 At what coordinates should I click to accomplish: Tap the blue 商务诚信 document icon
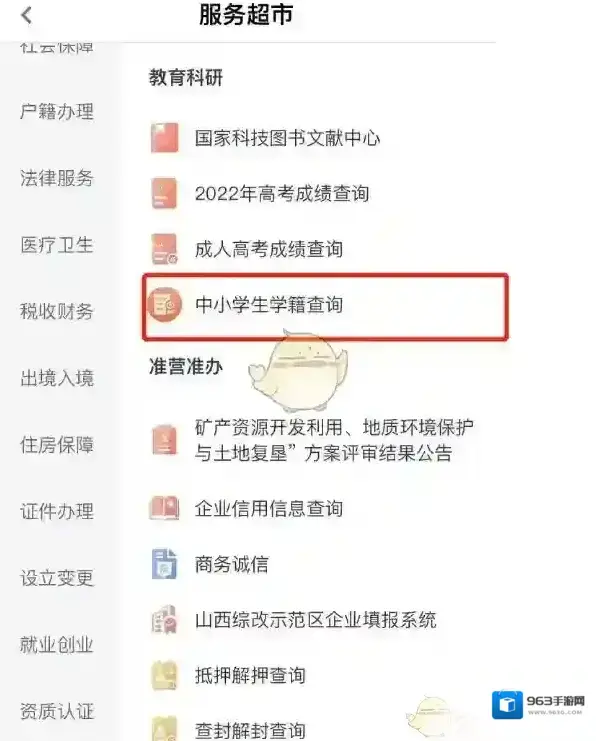[164, 564]
